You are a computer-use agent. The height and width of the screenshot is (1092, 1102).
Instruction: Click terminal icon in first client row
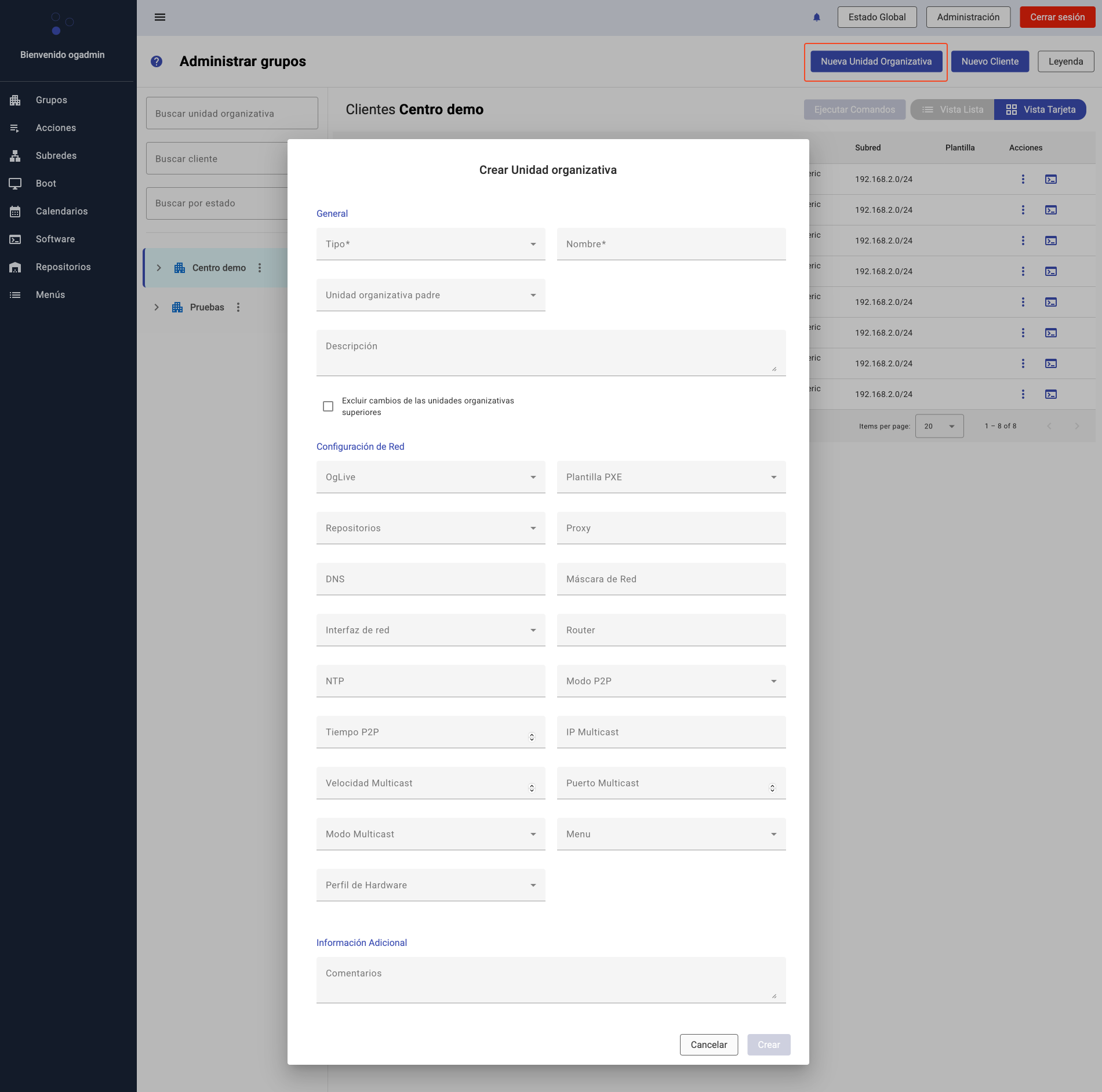tap(1050, 179)
